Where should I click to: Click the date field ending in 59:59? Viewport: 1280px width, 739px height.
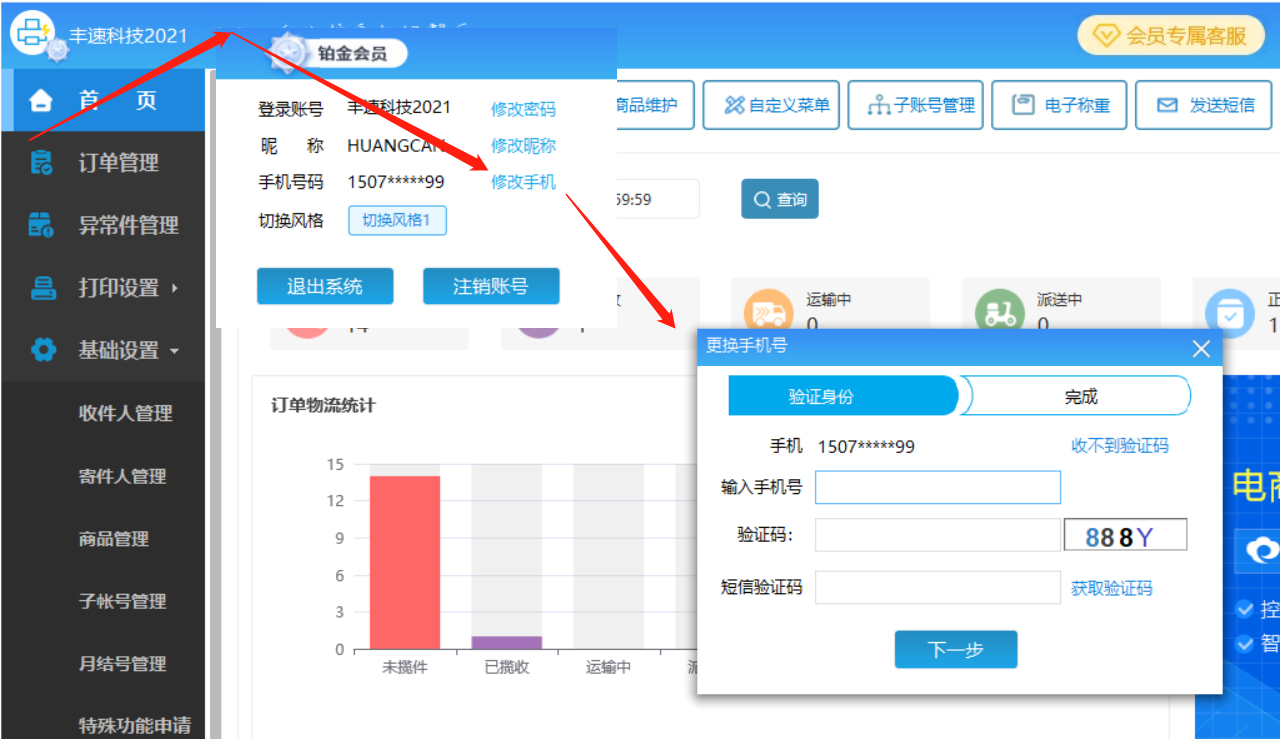pyautogui.click(x=657, y=199)
